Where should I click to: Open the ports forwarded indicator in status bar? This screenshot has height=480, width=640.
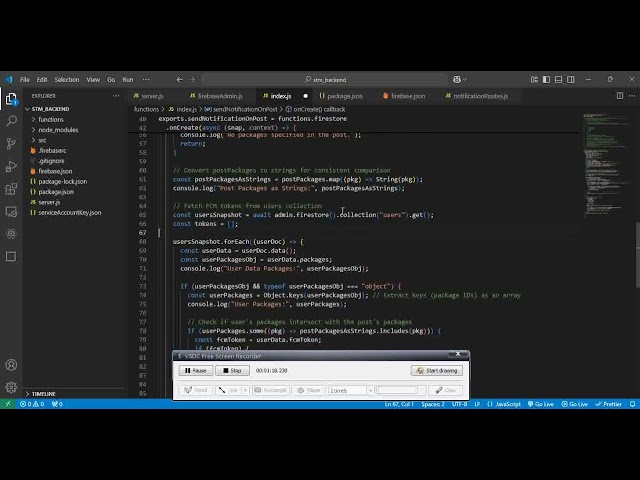[x=57, y=404]
